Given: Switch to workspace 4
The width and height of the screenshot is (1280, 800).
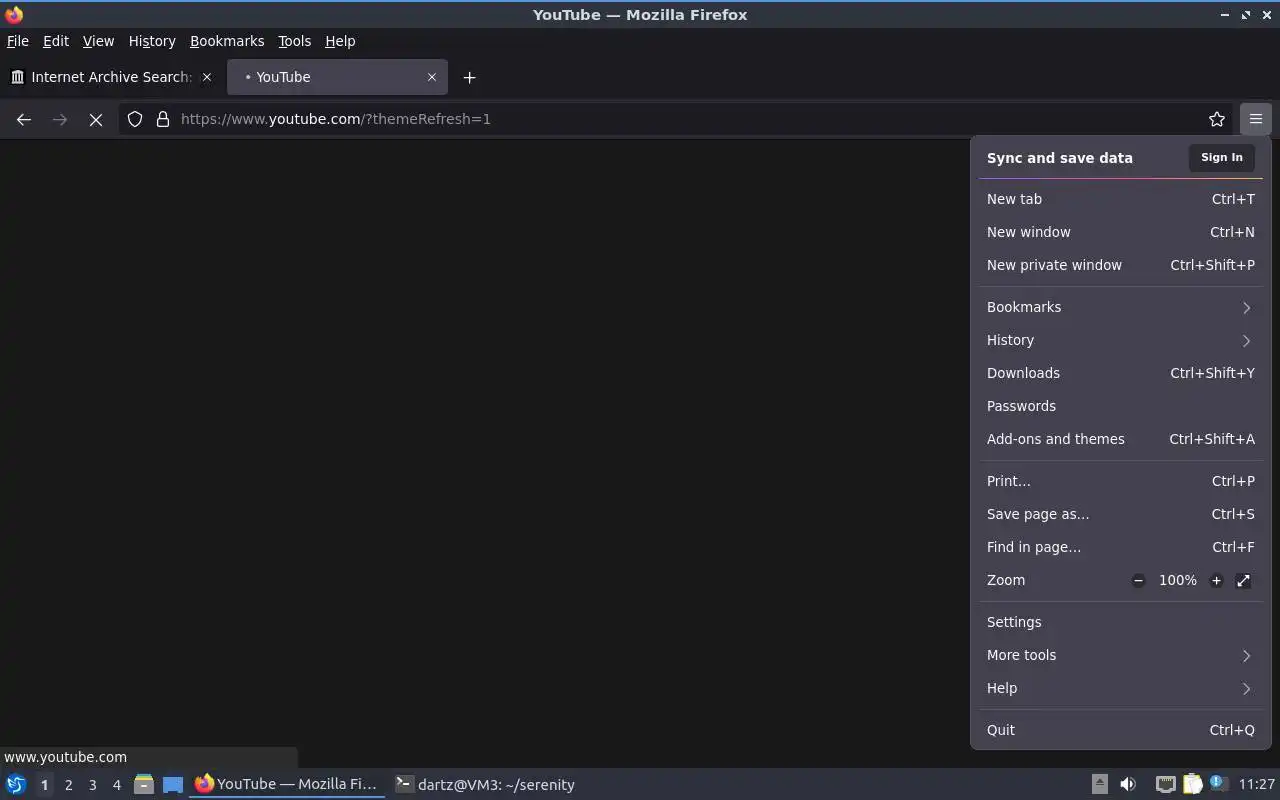Looking at the screenshot, I should [x=116, y=785].
